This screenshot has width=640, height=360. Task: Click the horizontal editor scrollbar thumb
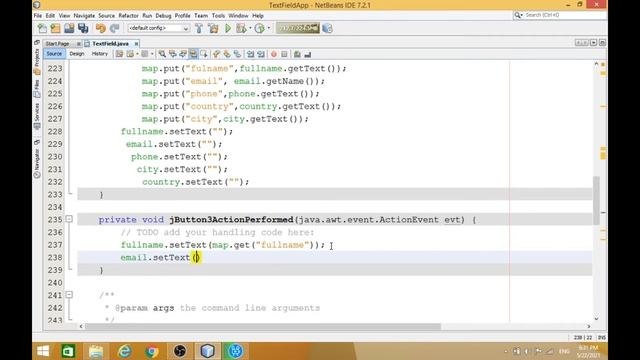click(x=263, y=326)
